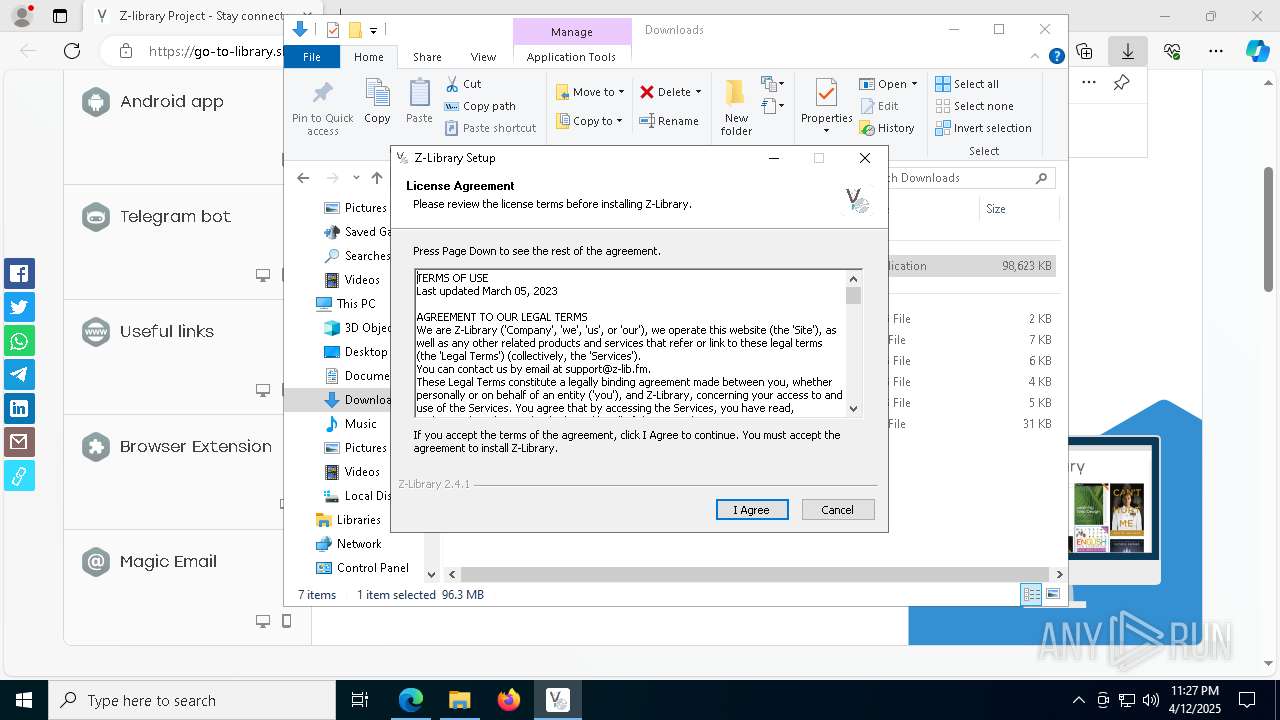Click the Manage contextual tab
This screenshot has width=1280, height=720.
[x=572, y=32]
